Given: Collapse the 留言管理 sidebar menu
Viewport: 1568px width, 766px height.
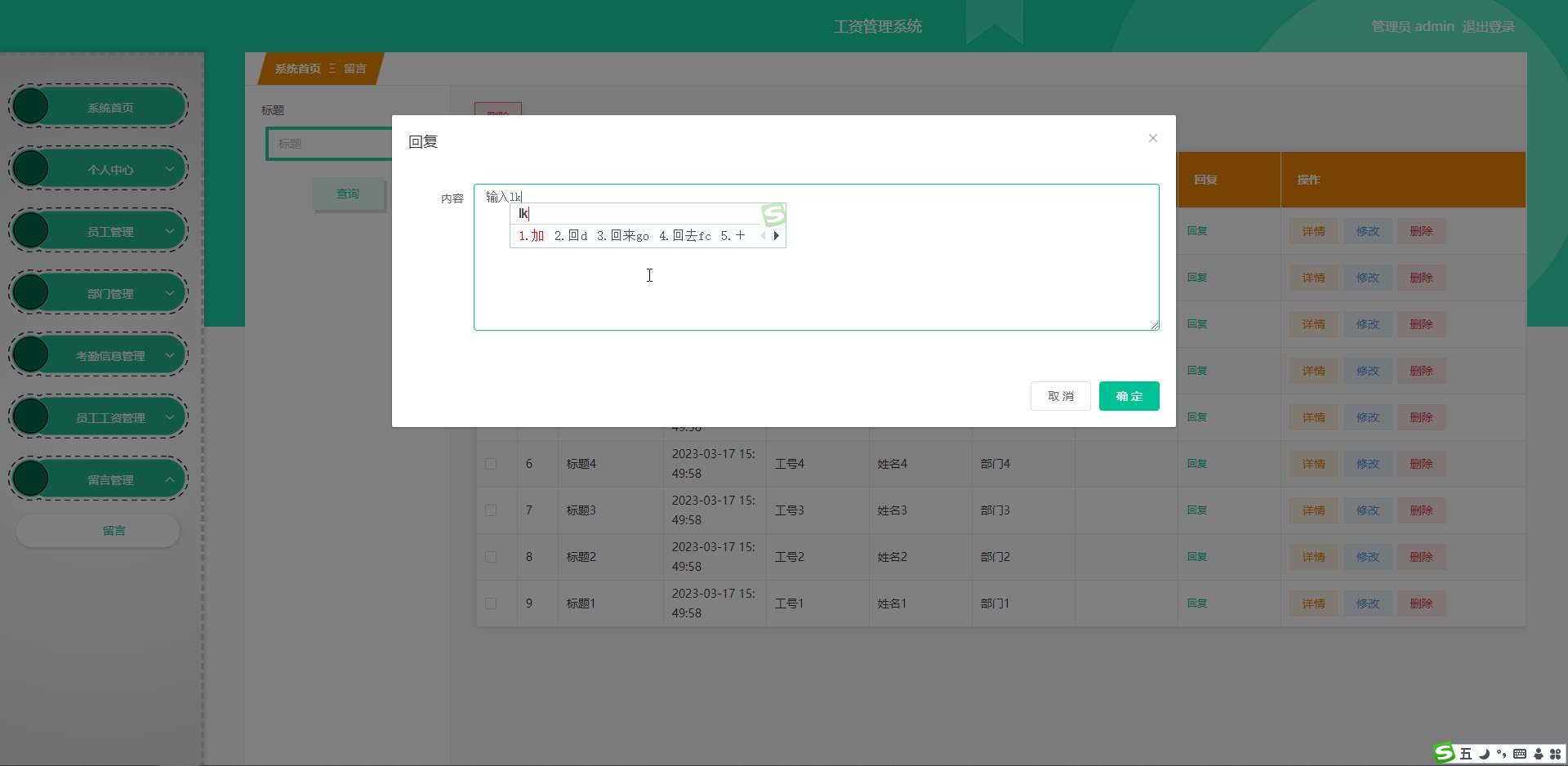Looking at the screenshot, I should (98, 479).
